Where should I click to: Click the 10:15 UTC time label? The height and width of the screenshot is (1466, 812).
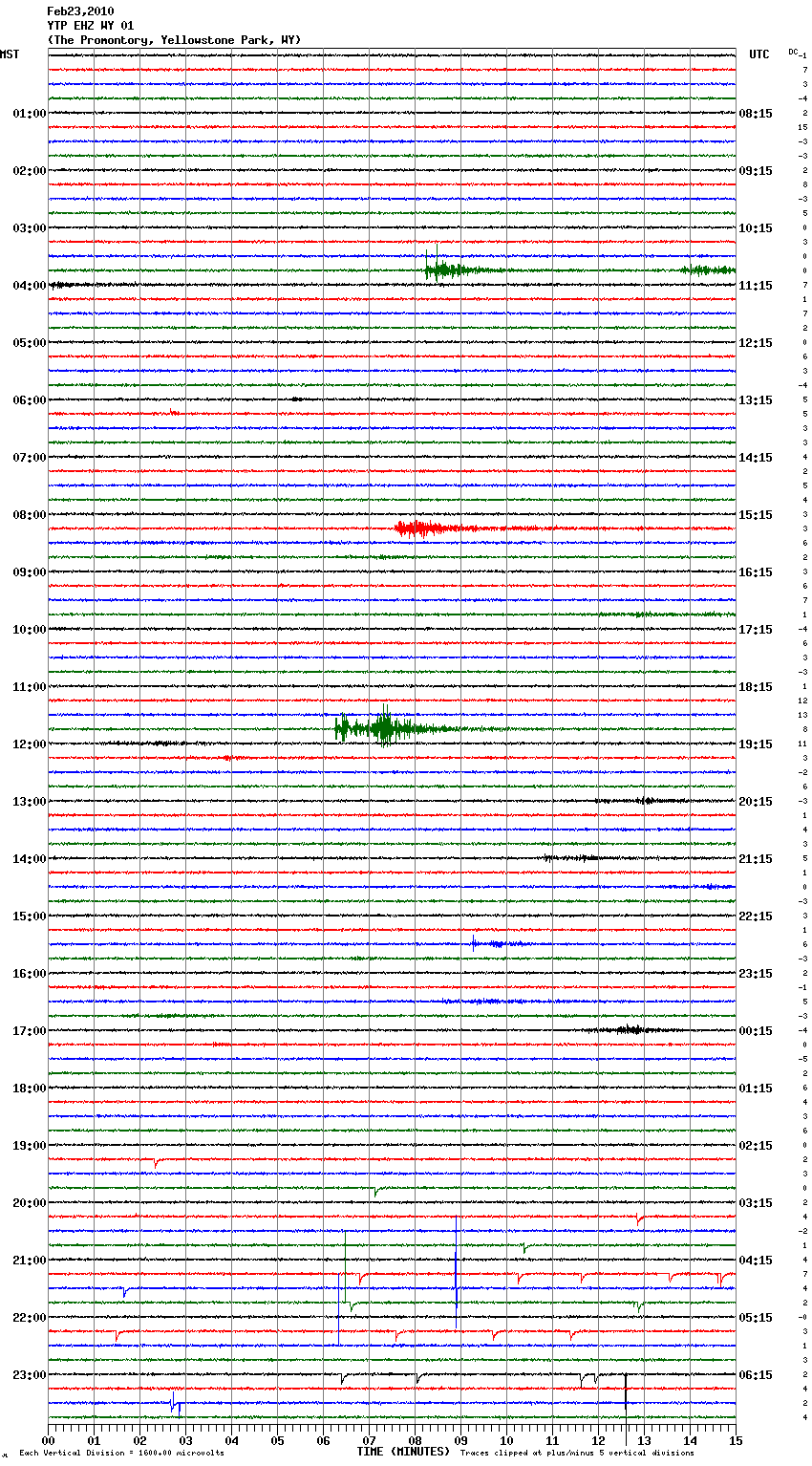click(756, 228)
